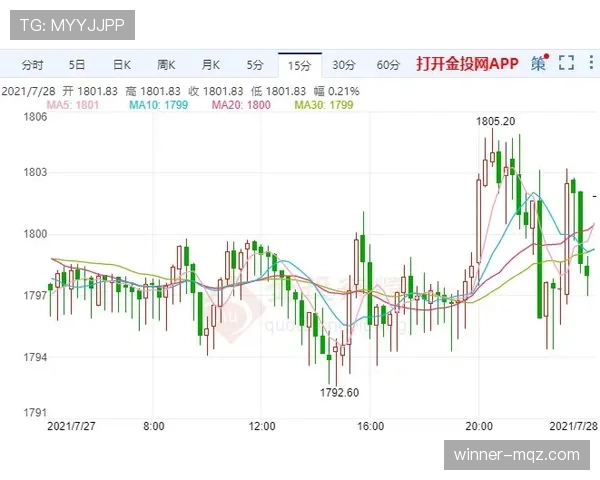The height and width of the screenshot is (480, 600).
Task: Switch to the 30分 interval
Action: click(x=344, y=65)
